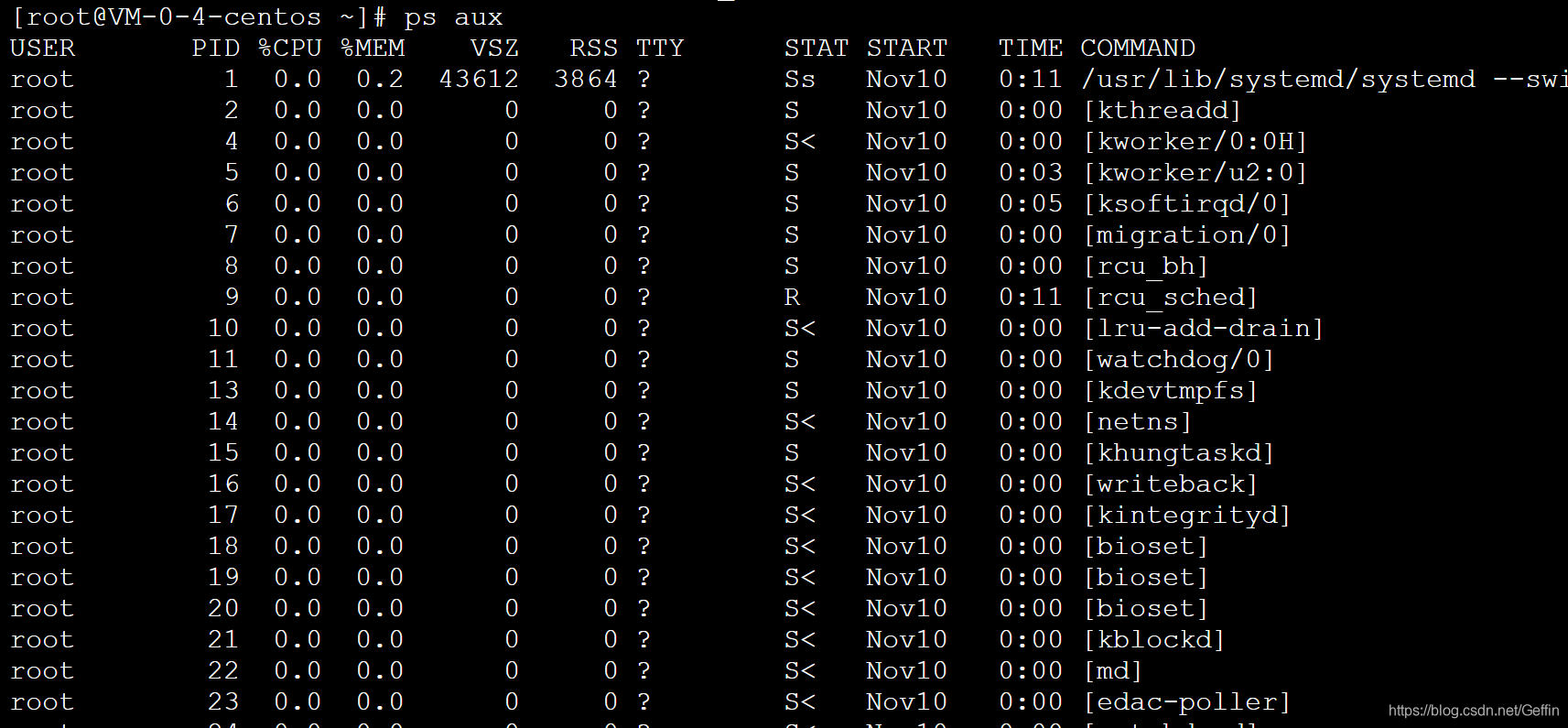This screenshot has width=1568, height=728.
Task: Click the [root@VM-0-4-centos ~]# prompt
Action: tap(199, 17)
